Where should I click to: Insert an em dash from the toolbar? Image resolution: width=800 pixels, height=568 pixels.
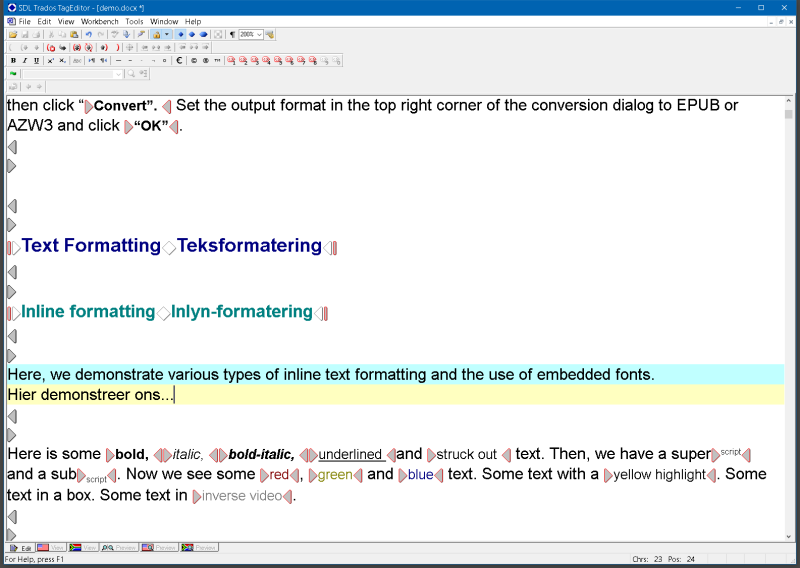click(118, 61)
